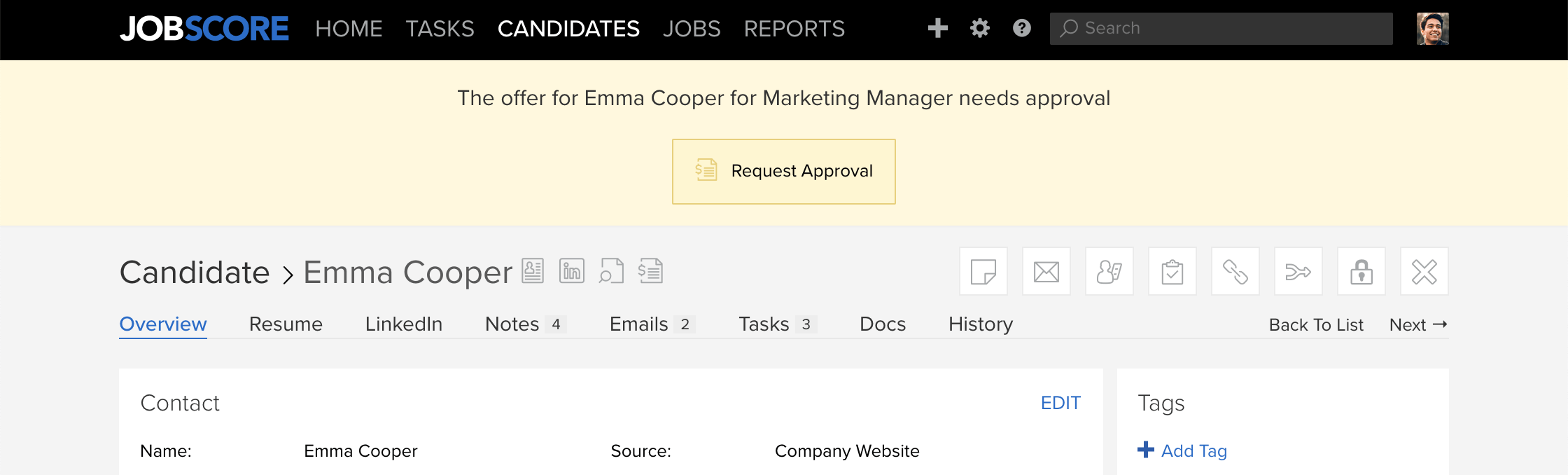Image resolution: width=1568 pixels, height=475 pixels.
Task: Click the Emma Cooper name value in Contact
Action: (360, 451)
